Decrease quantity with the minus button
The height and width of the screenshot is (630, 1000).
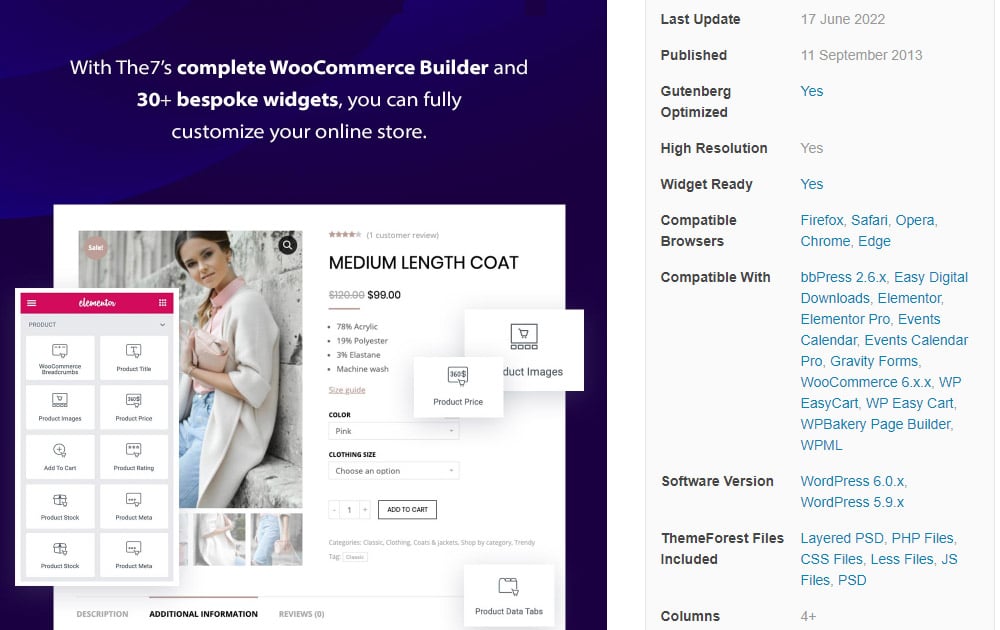click(335, 509)
